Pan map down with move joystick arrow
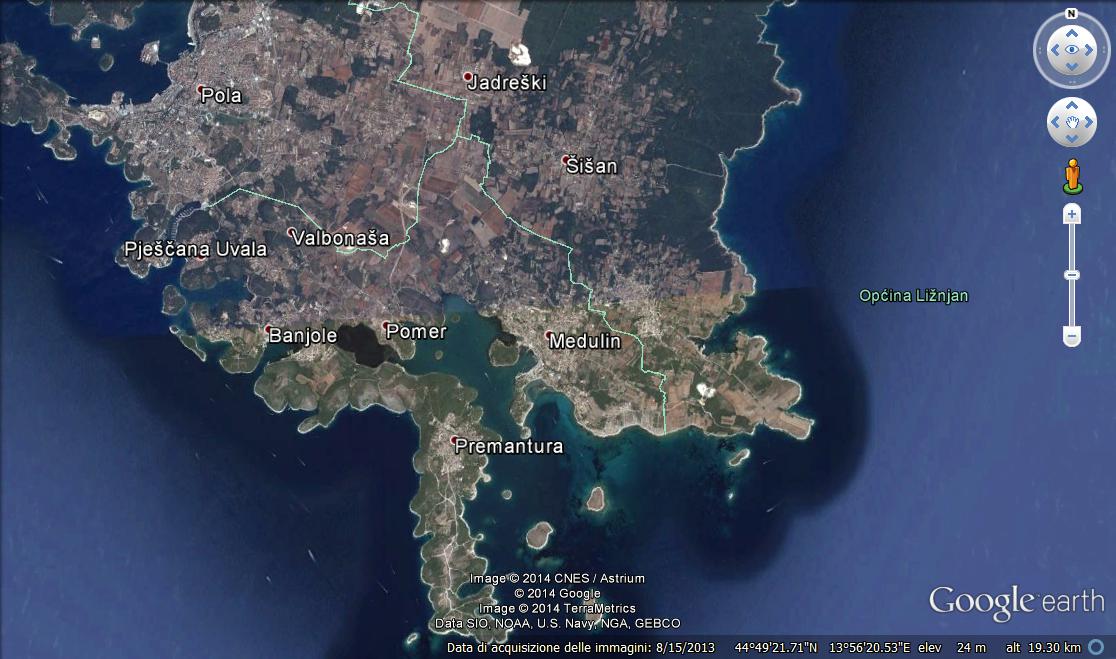This screenshot has height=659, width=1116. point(1071,139)
